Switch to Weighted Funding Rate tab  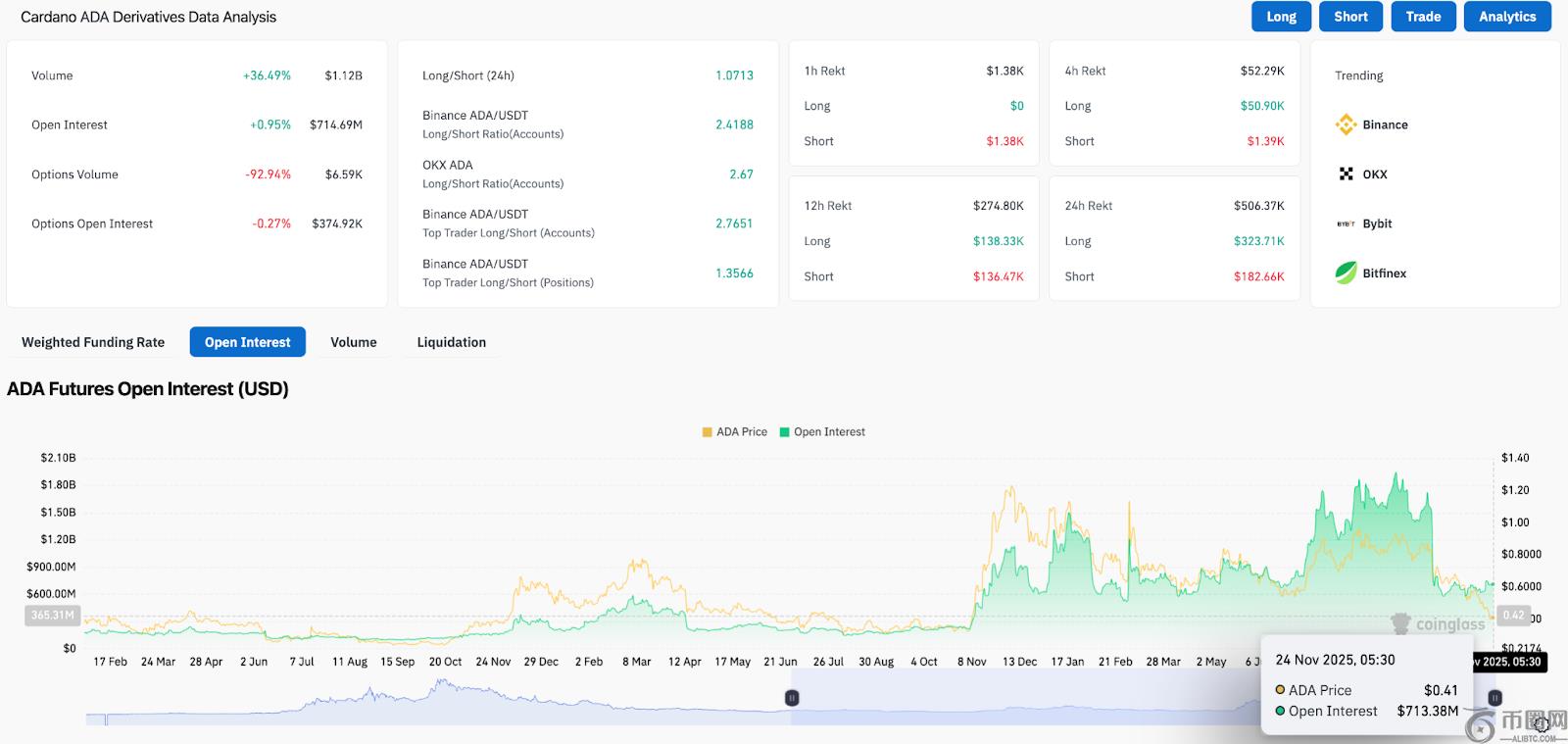[93, 342]
